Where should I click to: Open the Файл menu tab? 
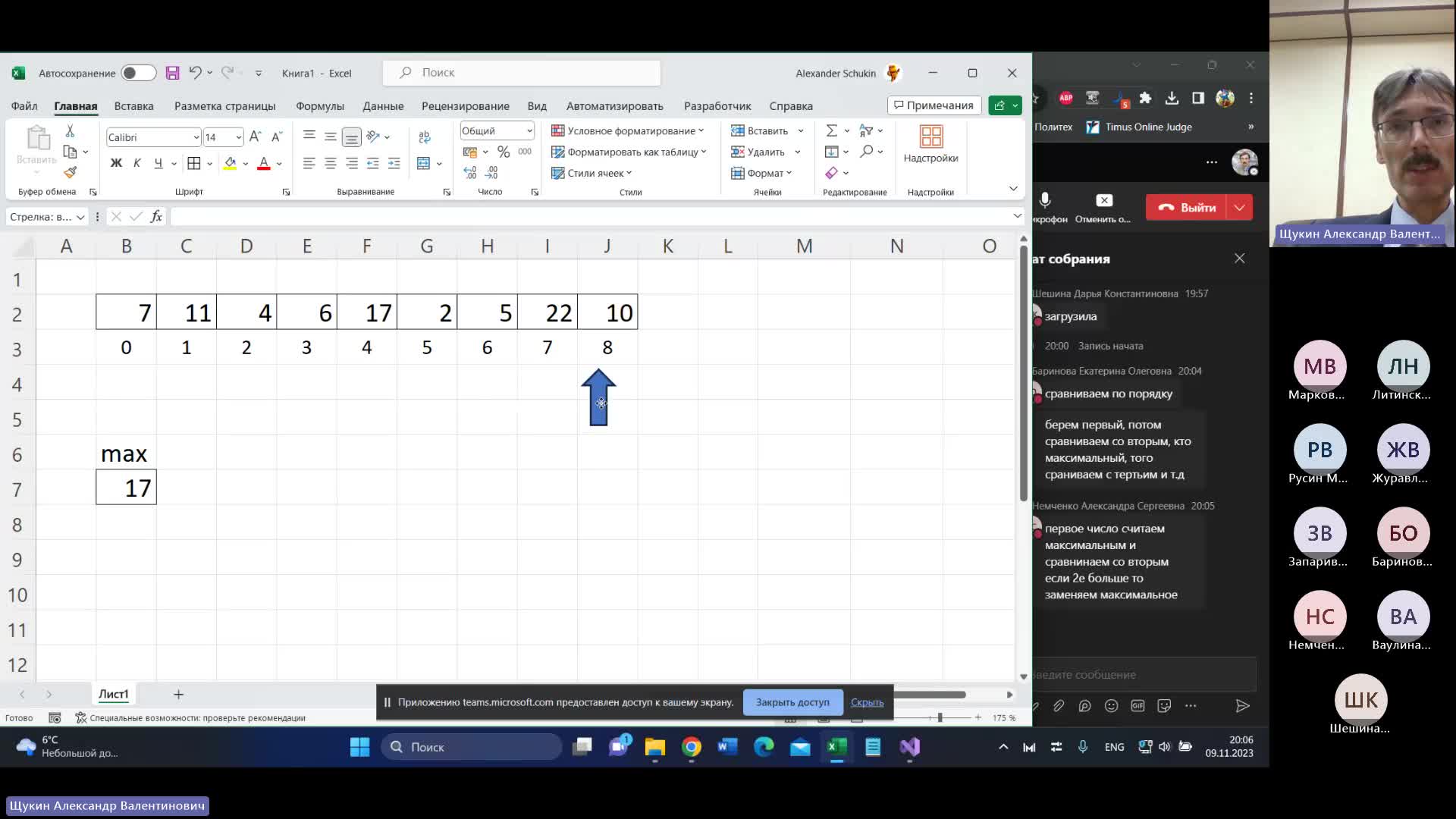24,106
